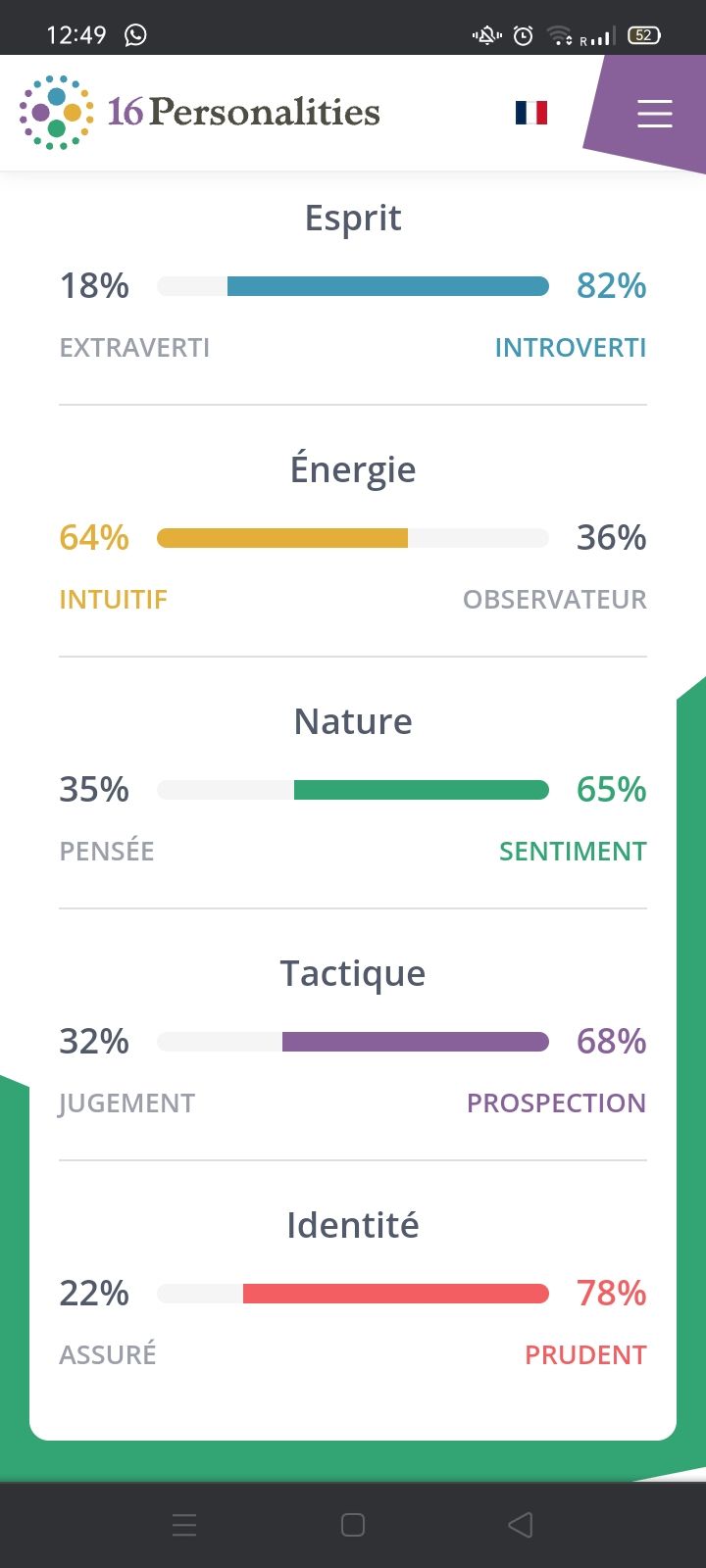Click the blue Esprit progress bar
Screen dimensions: 706x1568
pos(353,286)
